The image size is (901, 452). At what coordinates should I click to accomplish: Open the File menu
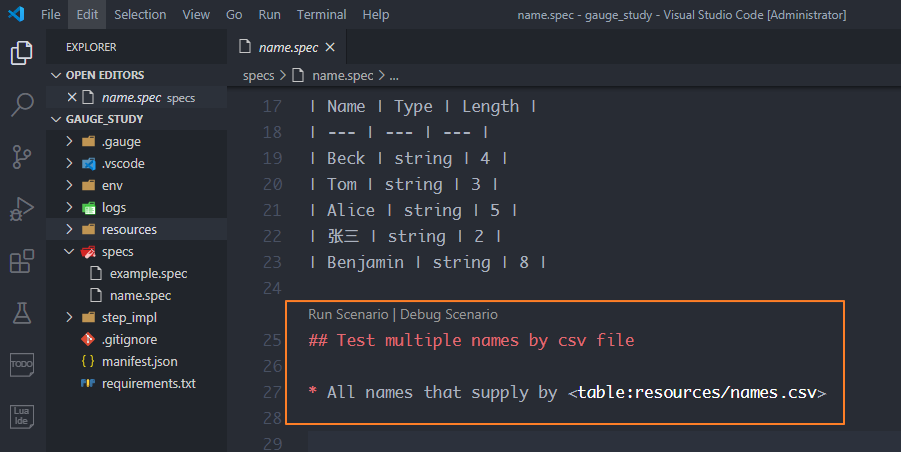pos(51,14)
